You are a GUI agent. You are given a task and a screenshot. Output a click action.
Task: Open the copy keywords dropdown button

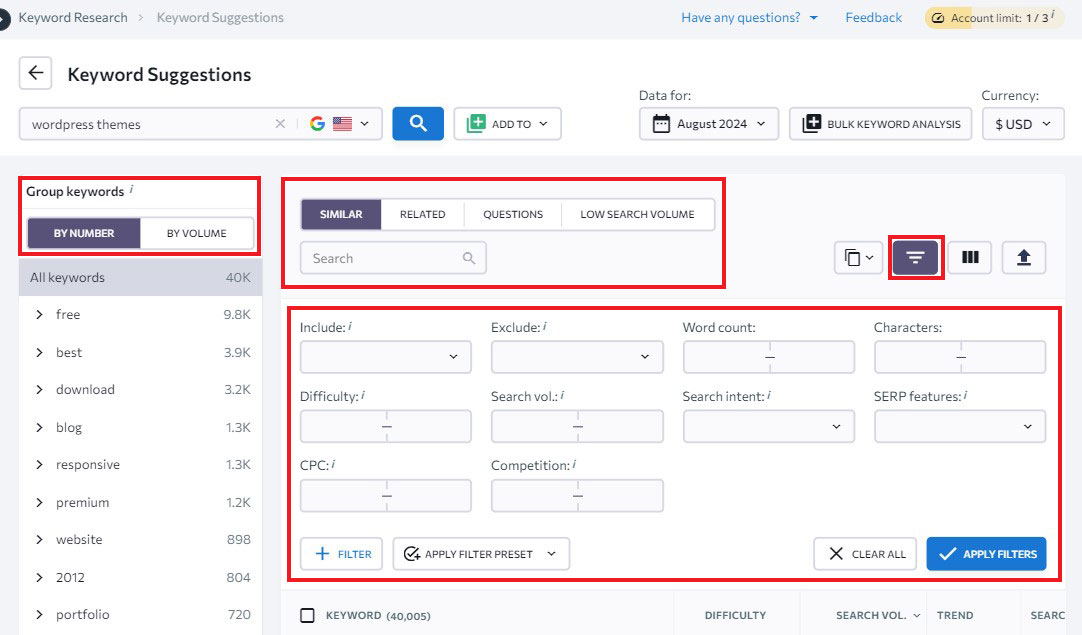tap(858, 257)
